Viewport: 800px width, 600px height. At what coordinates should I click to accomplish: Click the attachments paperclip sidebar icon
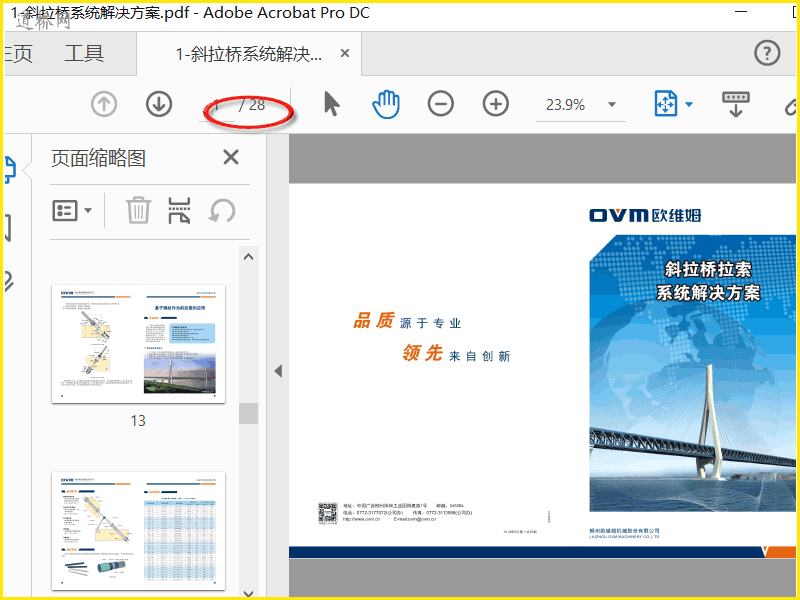[8, 282]
